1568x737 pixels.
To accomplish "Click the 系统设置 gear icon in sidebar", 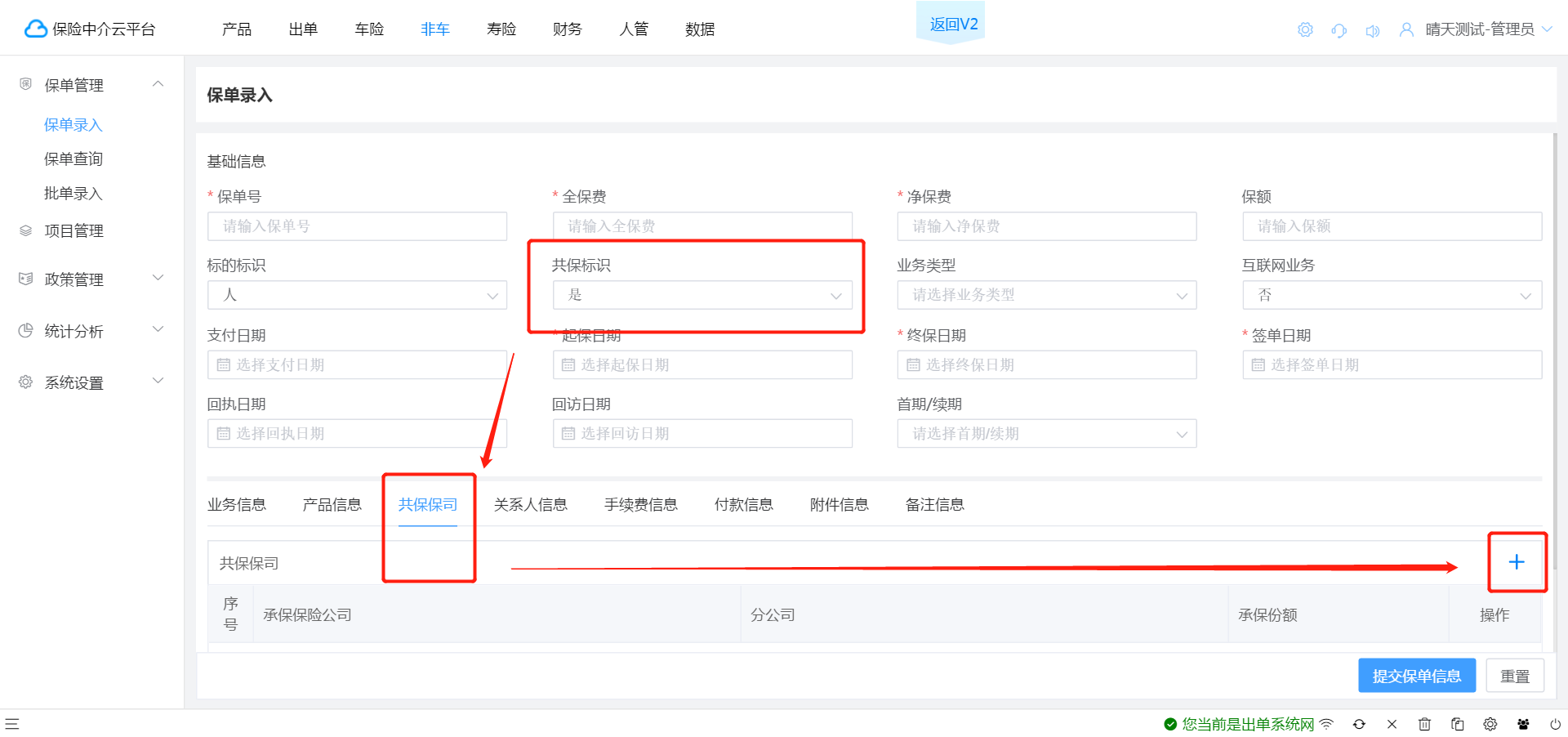I will tap(26, 382).
